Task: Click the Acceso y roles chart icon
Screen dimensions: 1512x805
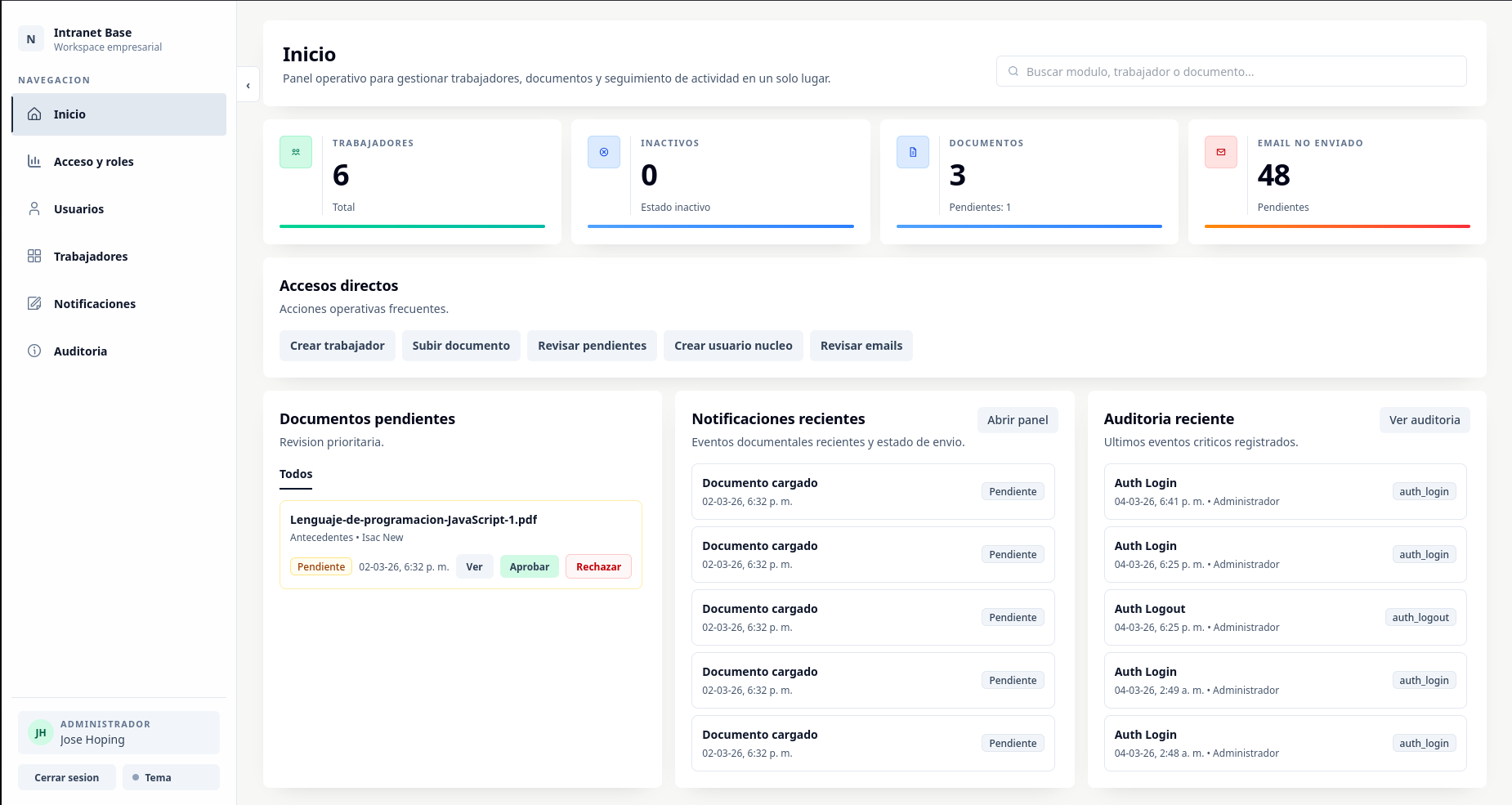Action: (x=34, y=162)
